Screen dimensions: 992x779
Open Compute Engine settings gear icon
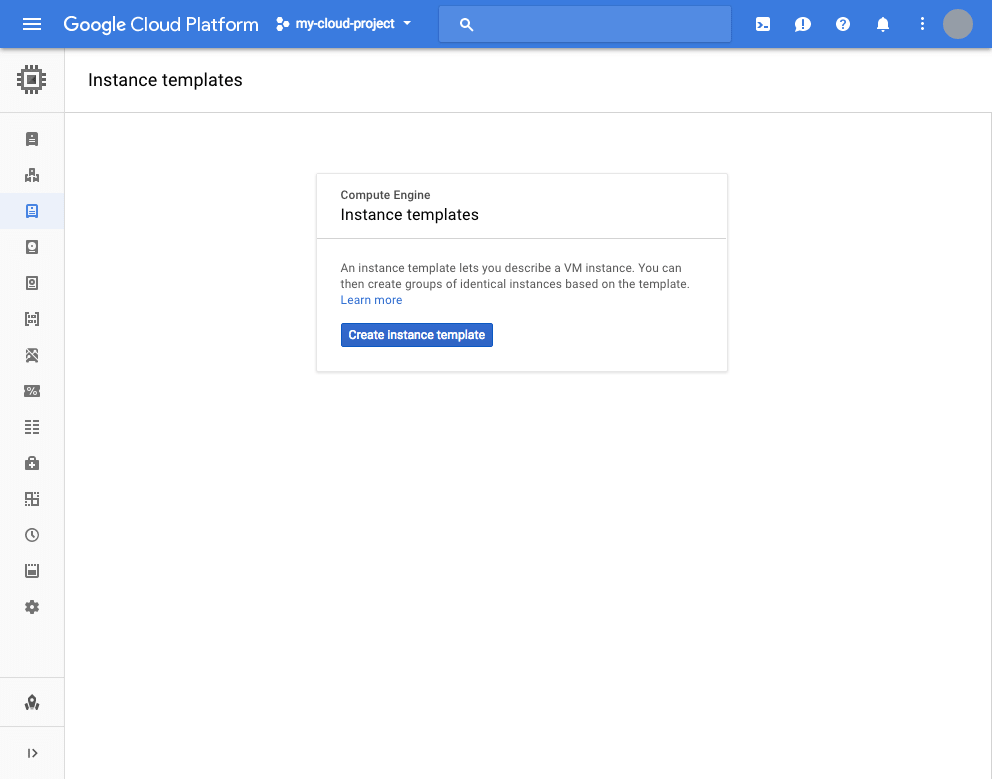point(32,608)
